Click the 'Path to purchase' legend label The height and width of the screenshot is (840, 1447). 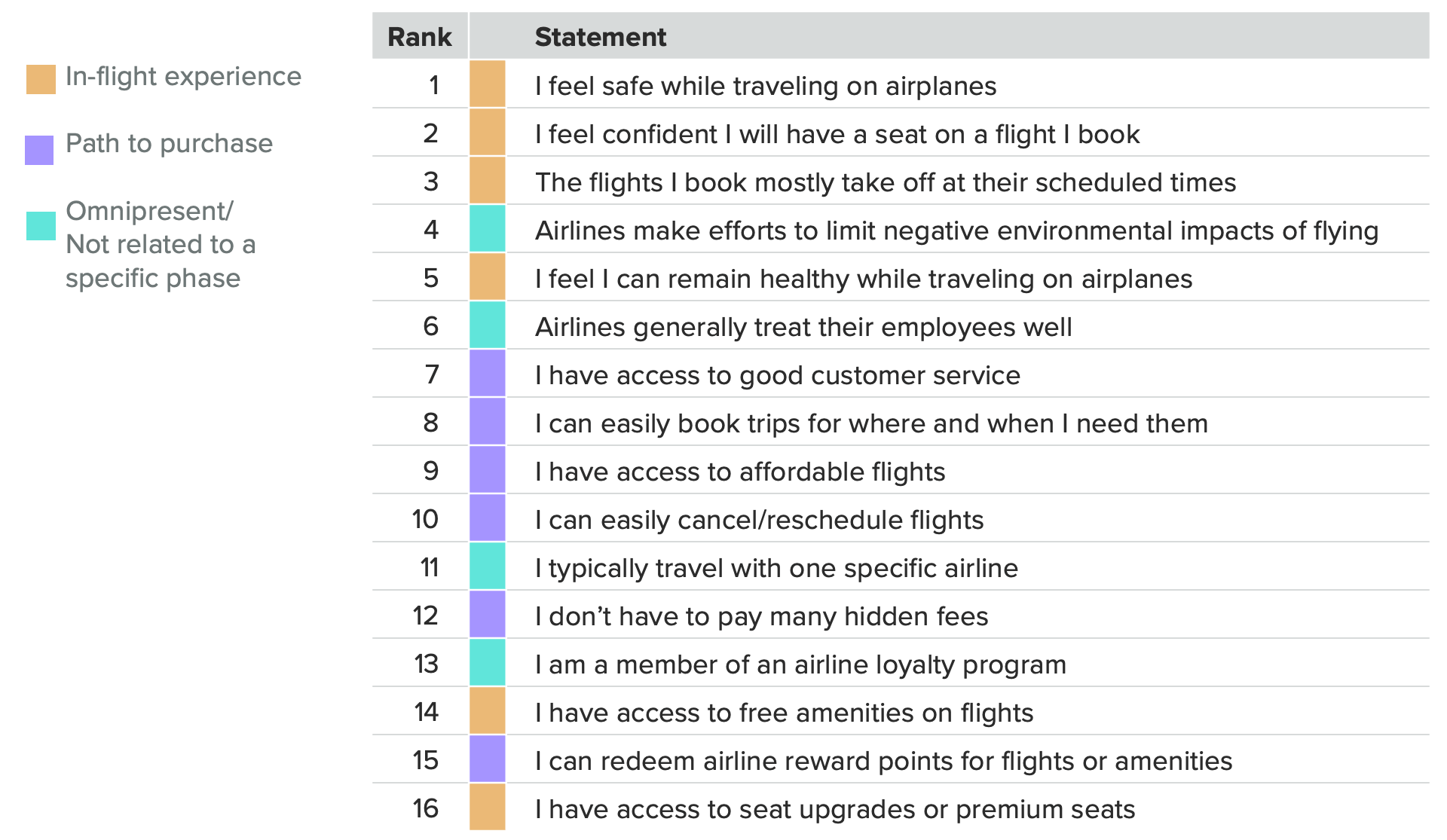[x=170, y=143]
